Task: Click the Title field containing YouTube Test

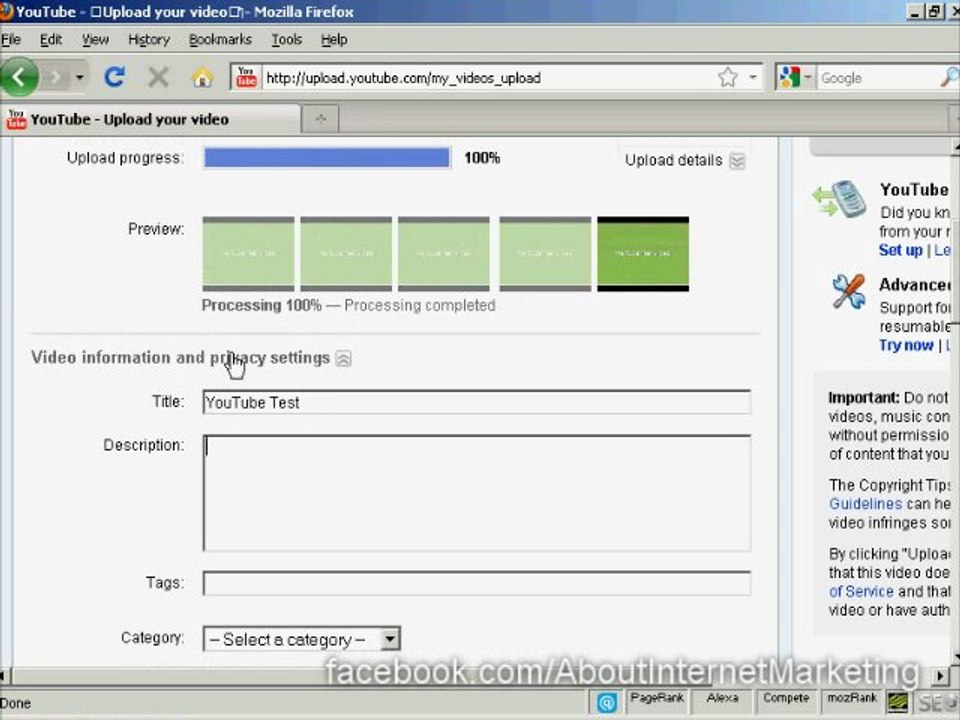Action: coord(476,402)
